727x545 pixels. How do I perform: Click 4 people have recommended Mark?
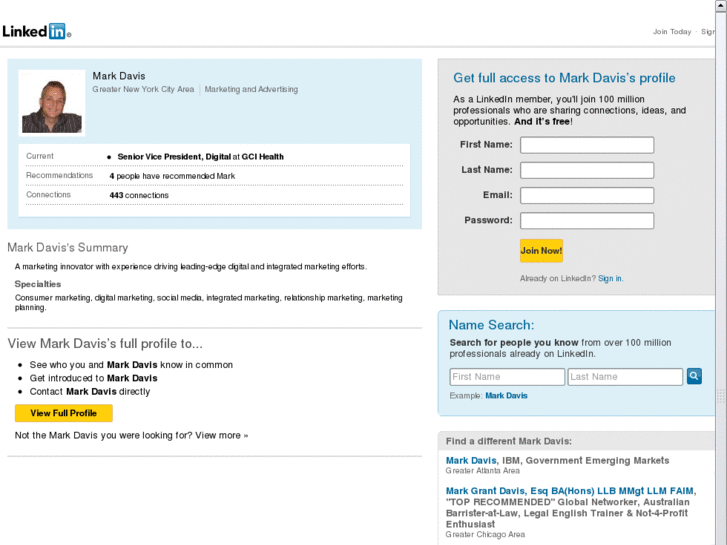(x=172, y=176)
